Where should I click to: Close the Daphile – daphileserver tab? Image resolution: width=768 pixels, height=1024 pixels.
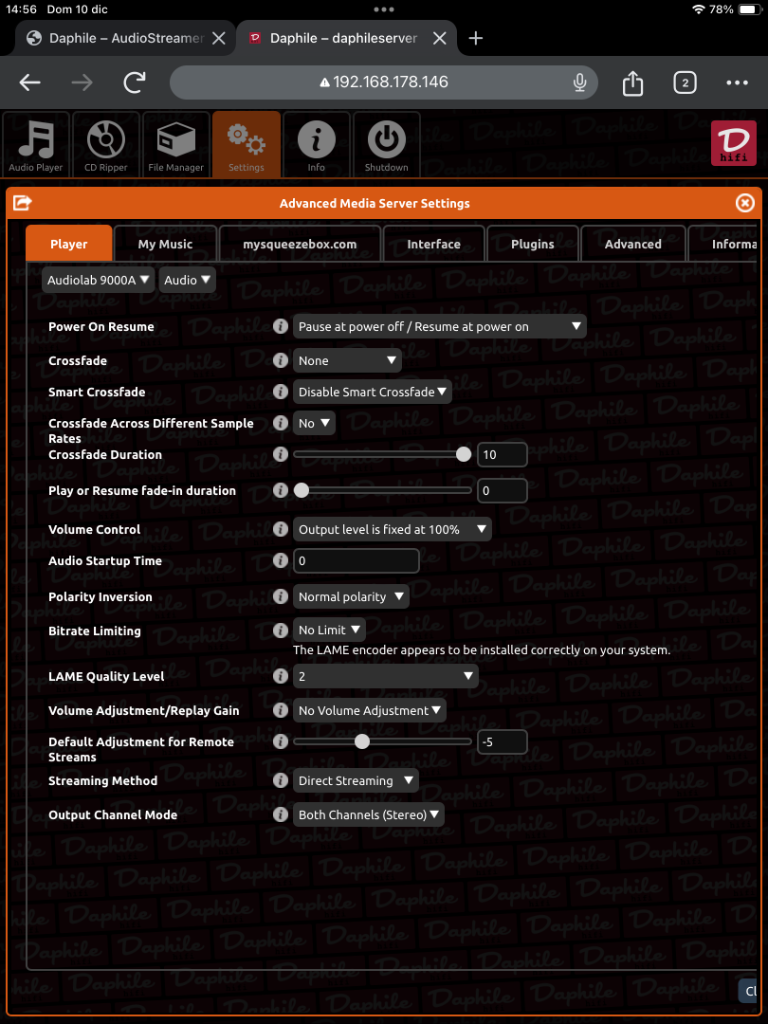[x=440, y=39]
